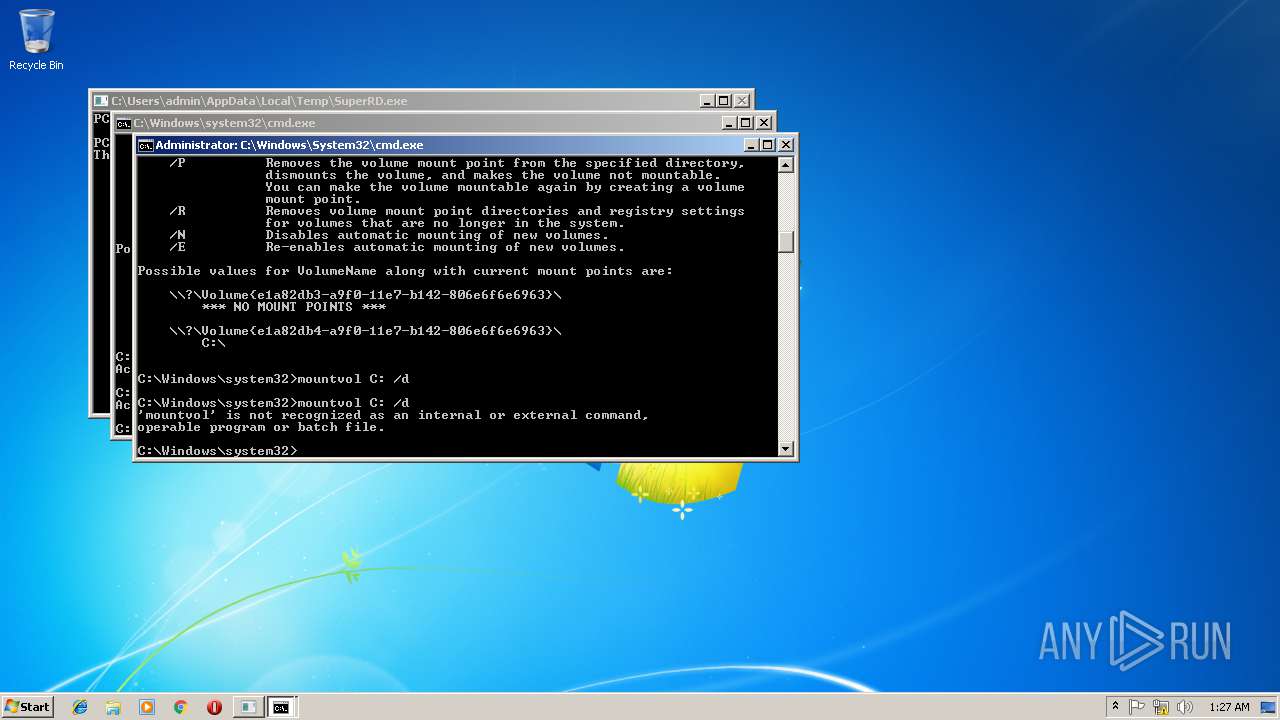The image size is (1280, 720).
Task: Click the 'Possible values for VolumeName' line
Action: 405,271
